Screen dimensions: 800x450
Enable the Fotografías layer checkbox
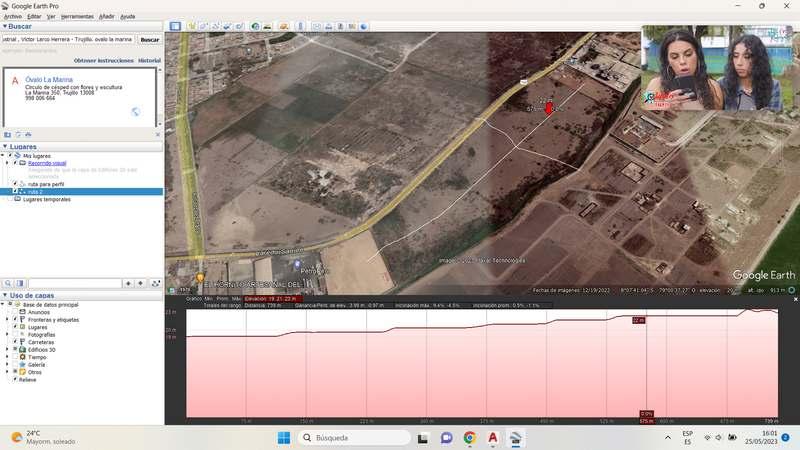pyautogui.click(x=15, y=335)
